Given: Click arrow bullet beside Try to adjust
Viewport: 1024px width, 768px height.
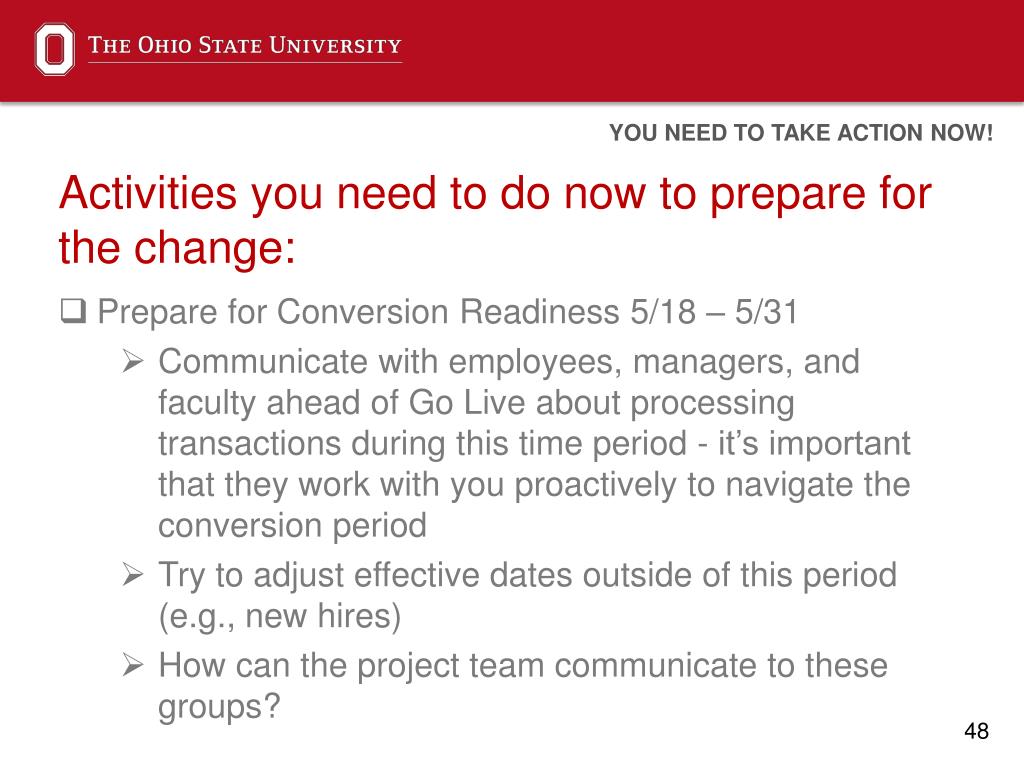Looking at the screenshot, I should 133,575.
